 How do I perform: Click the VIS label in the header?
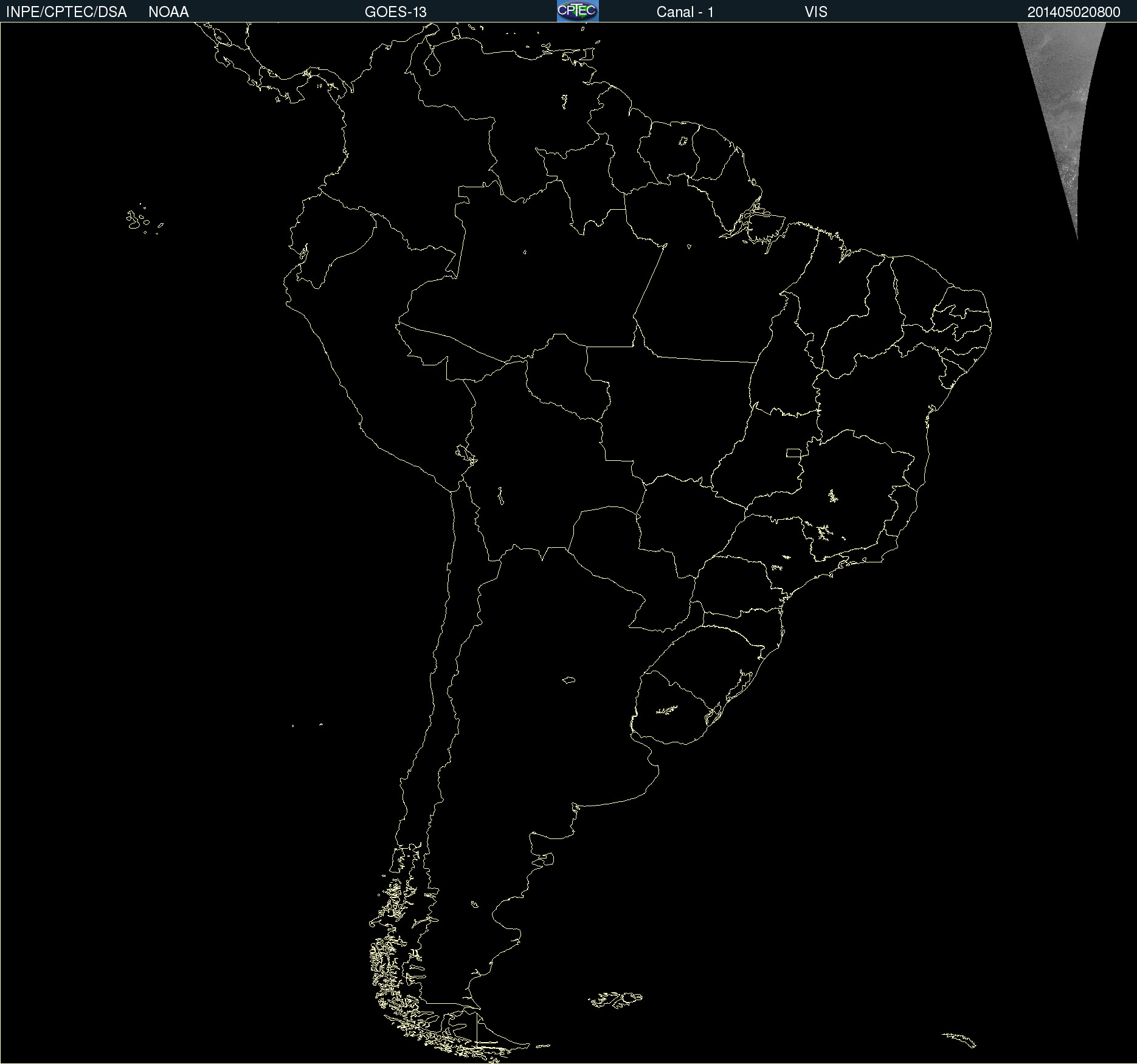[x=816, y=12]
